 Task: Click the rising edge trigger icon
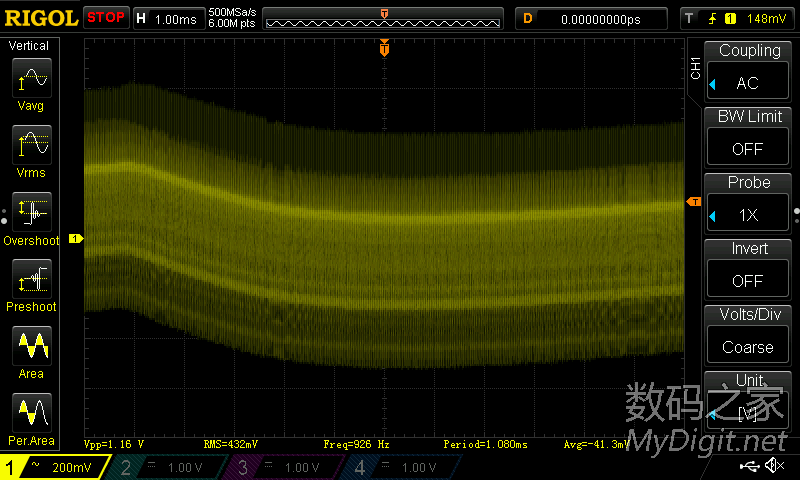coord(712,19)
